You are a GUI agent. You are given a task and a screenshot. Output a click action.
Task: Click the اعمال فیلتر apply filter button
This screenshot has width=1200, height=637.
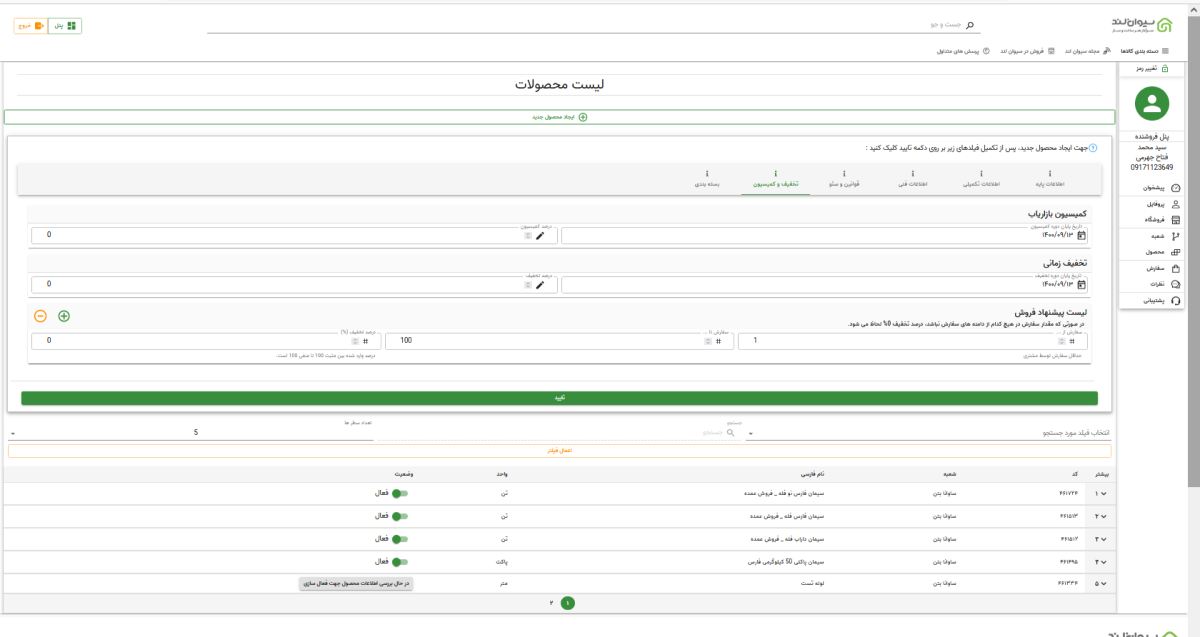click(x=559, y=452)
